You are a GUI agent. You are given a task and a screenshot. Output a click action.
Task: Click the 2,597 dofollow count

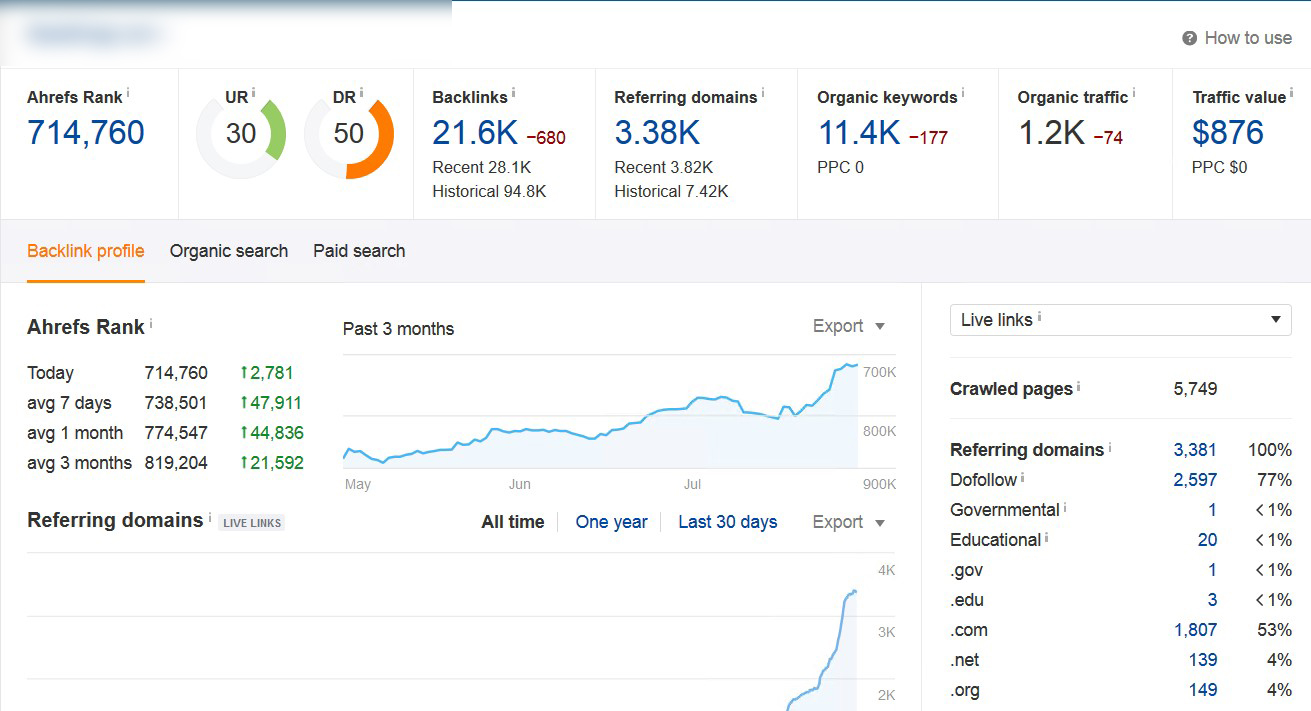point(1195,480)
